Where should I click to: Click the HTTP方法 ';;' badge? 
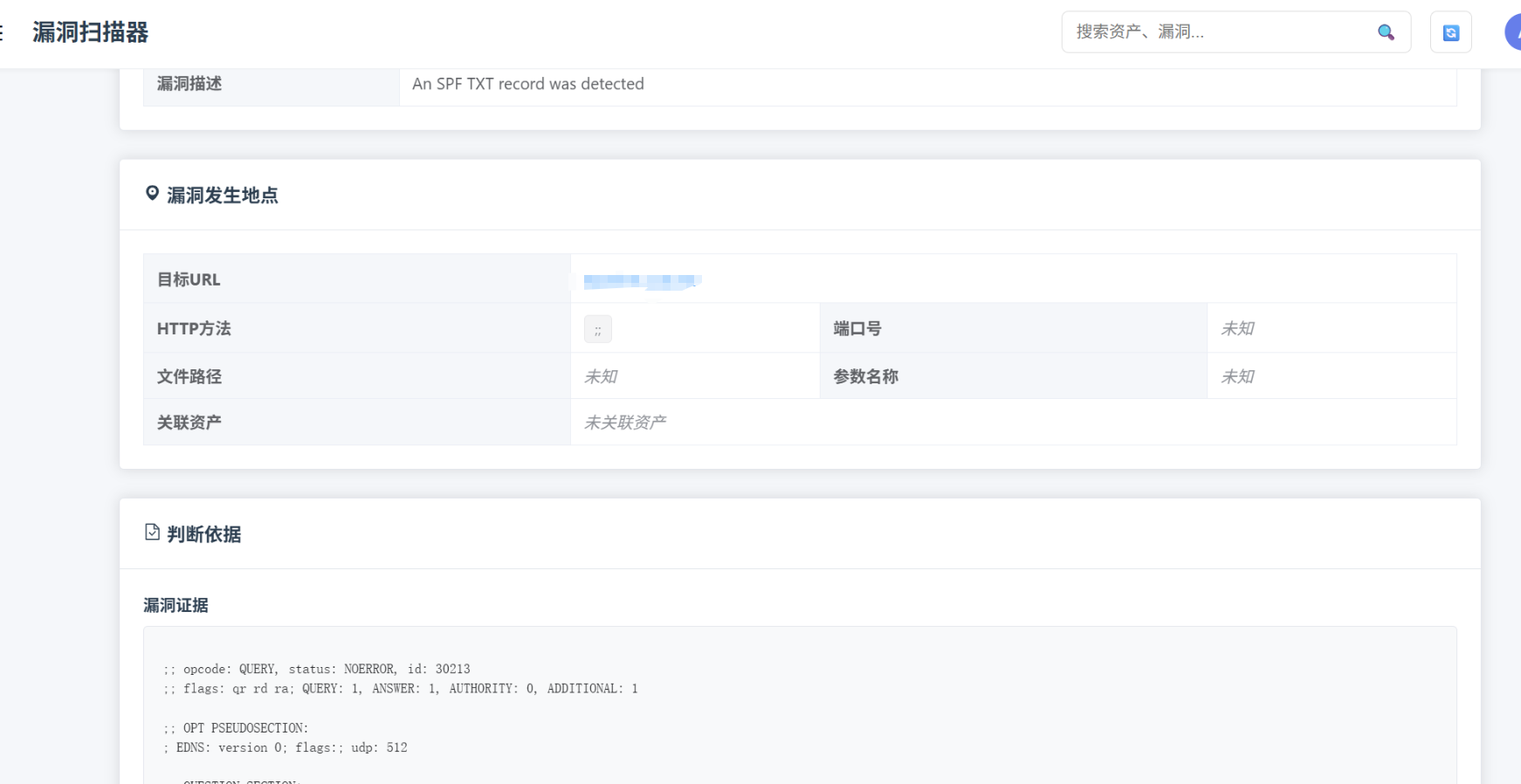click(597, 329)
